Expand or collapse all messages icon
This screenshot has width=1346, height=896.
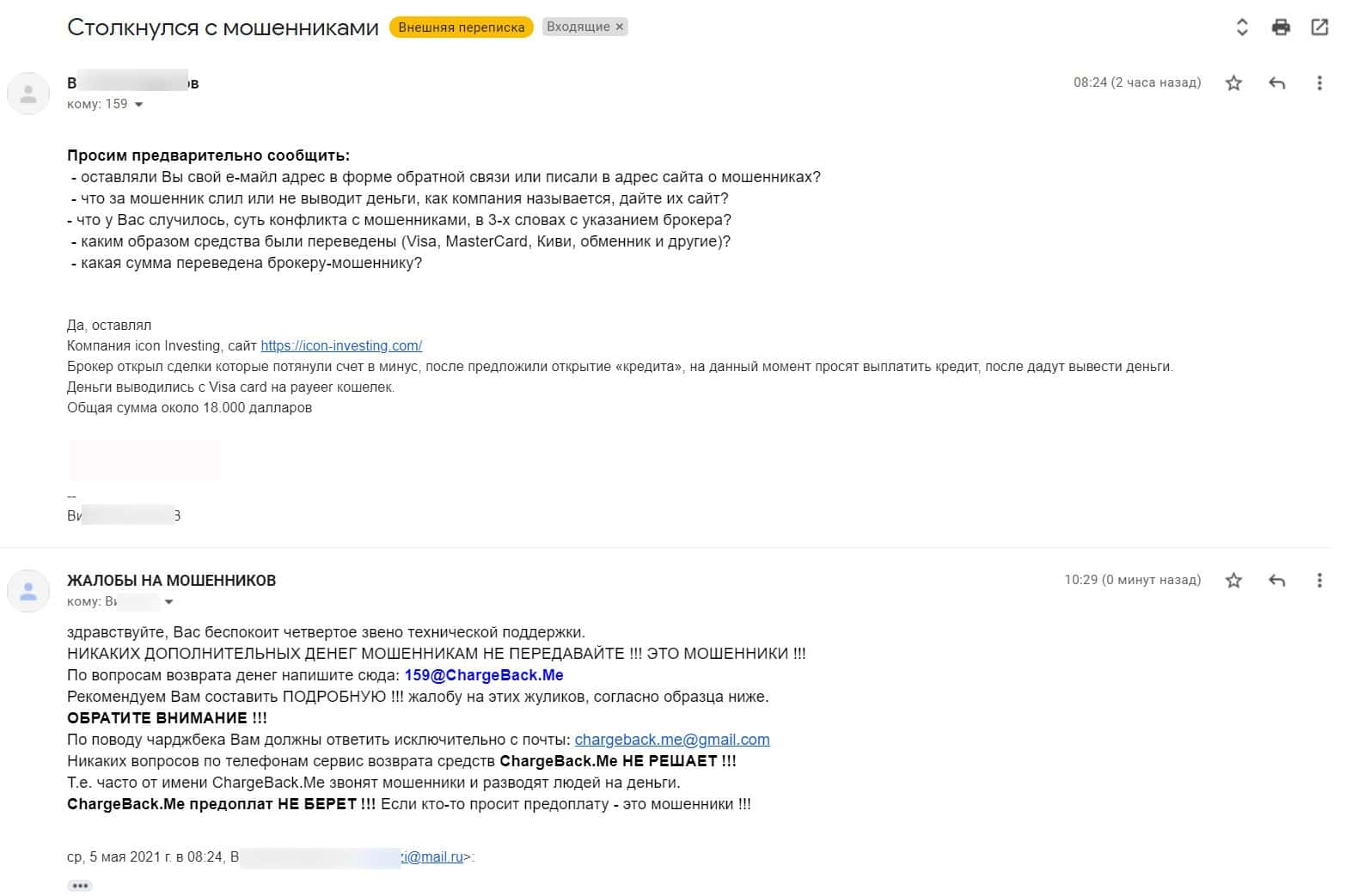pyautogui.click(x=1242, y=27)
